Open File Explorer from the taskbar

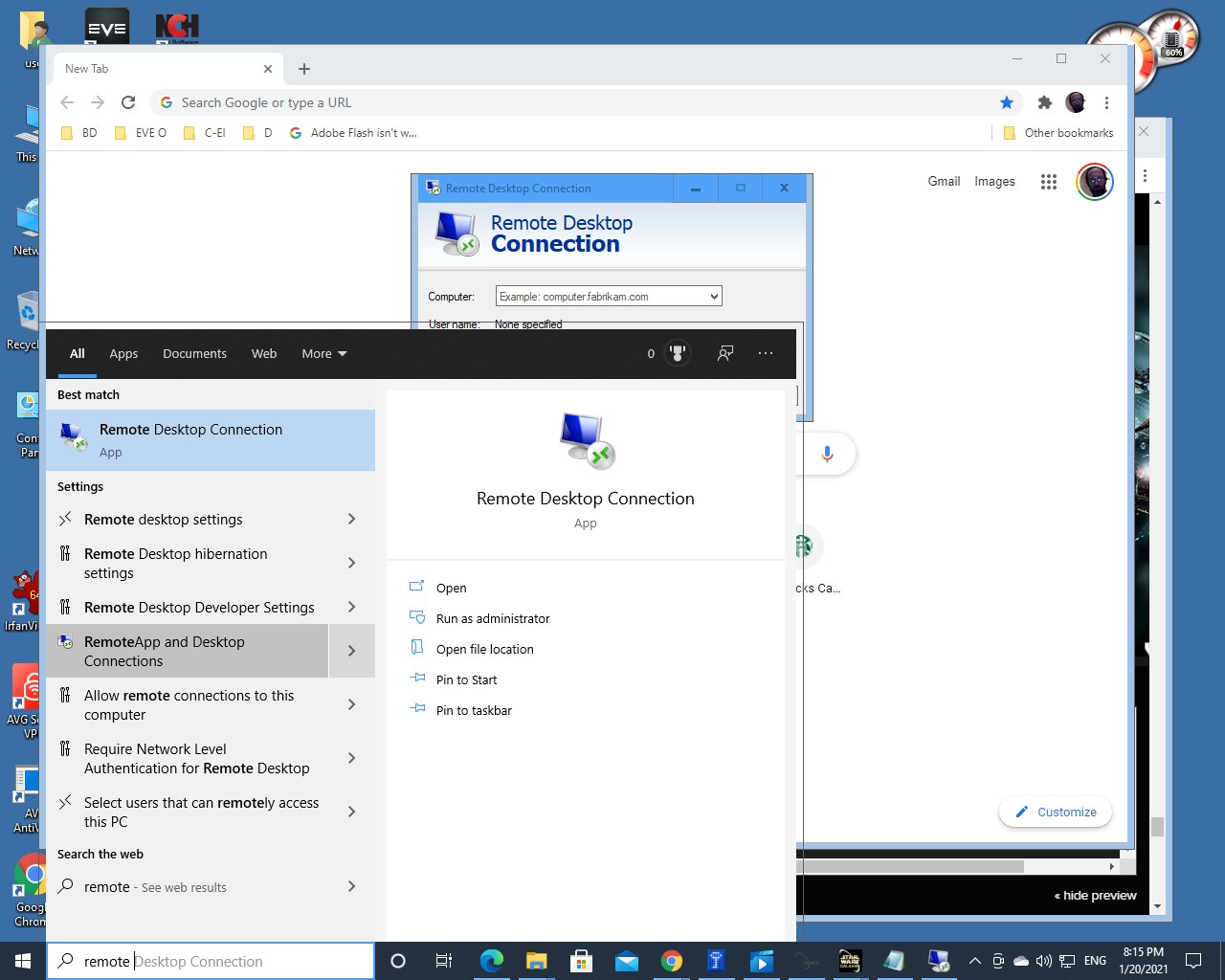(x=536, y=961)
